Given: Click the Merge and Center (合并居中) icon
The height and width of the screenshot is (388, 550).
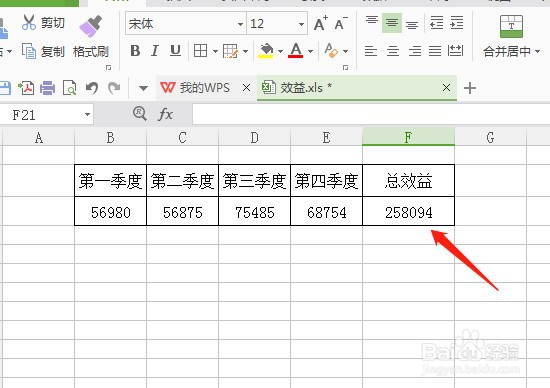Looking at the screenshot, I should coord(511,27).
